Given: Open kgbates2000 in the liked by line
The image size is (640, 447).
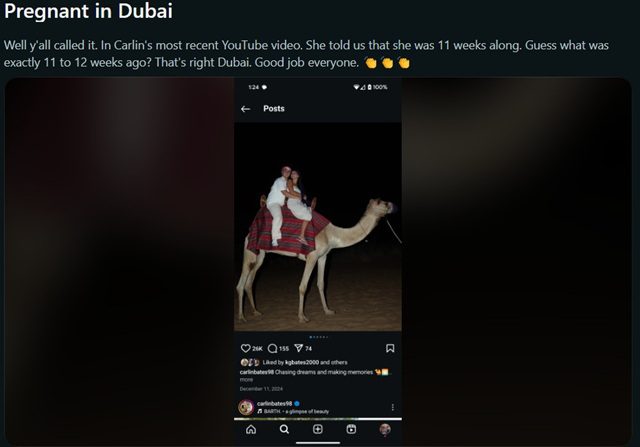Looking at the screenshot, I should point(302,362).
